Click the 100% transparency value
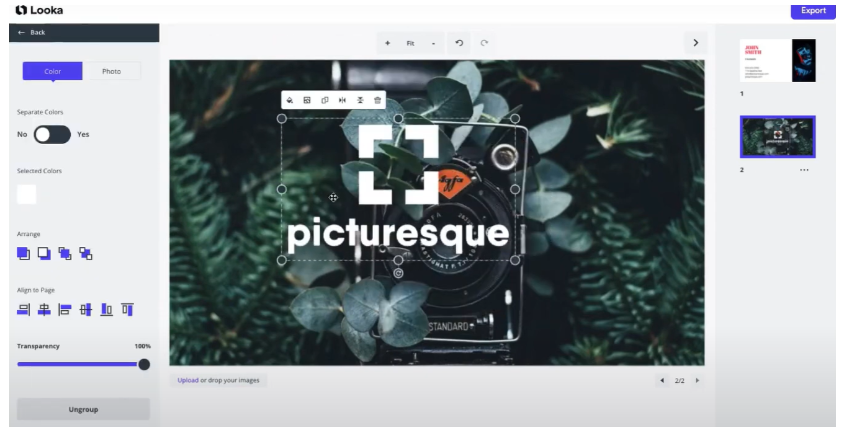 (142, 346)
